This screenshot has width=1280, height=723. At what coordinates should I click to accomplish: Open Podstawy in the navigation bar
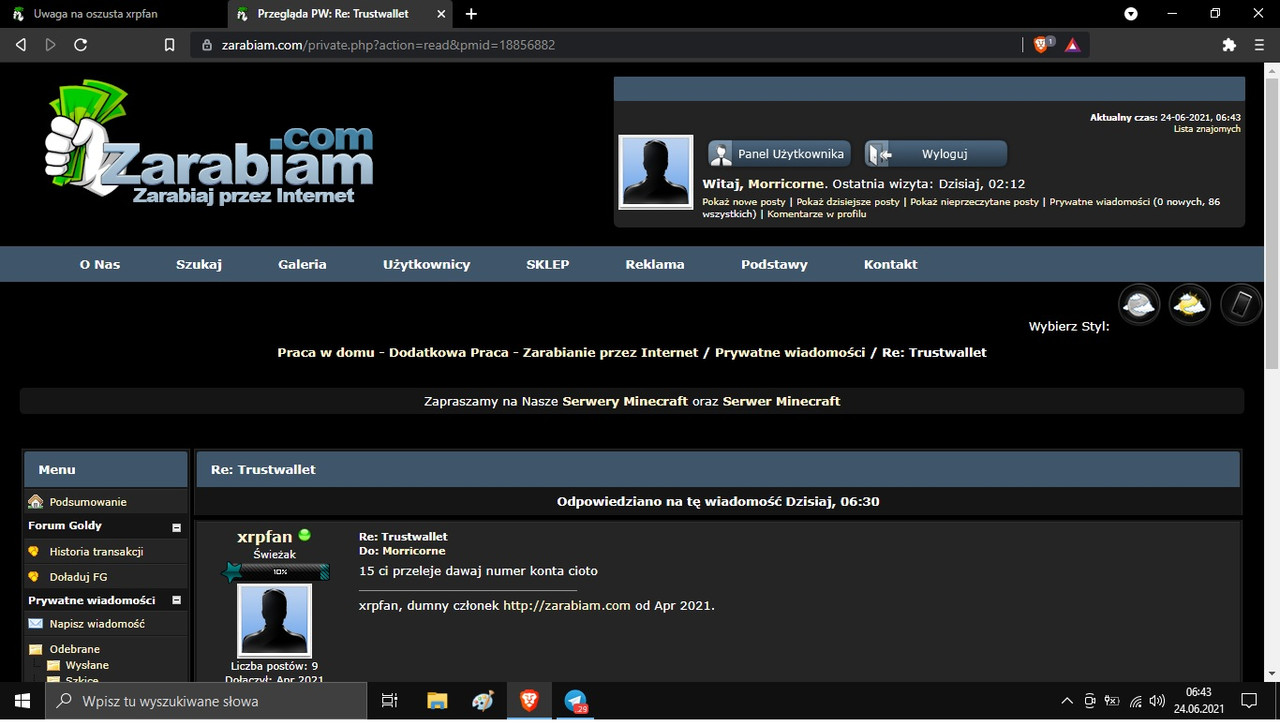pyautogui.click(x=774, y=264)
